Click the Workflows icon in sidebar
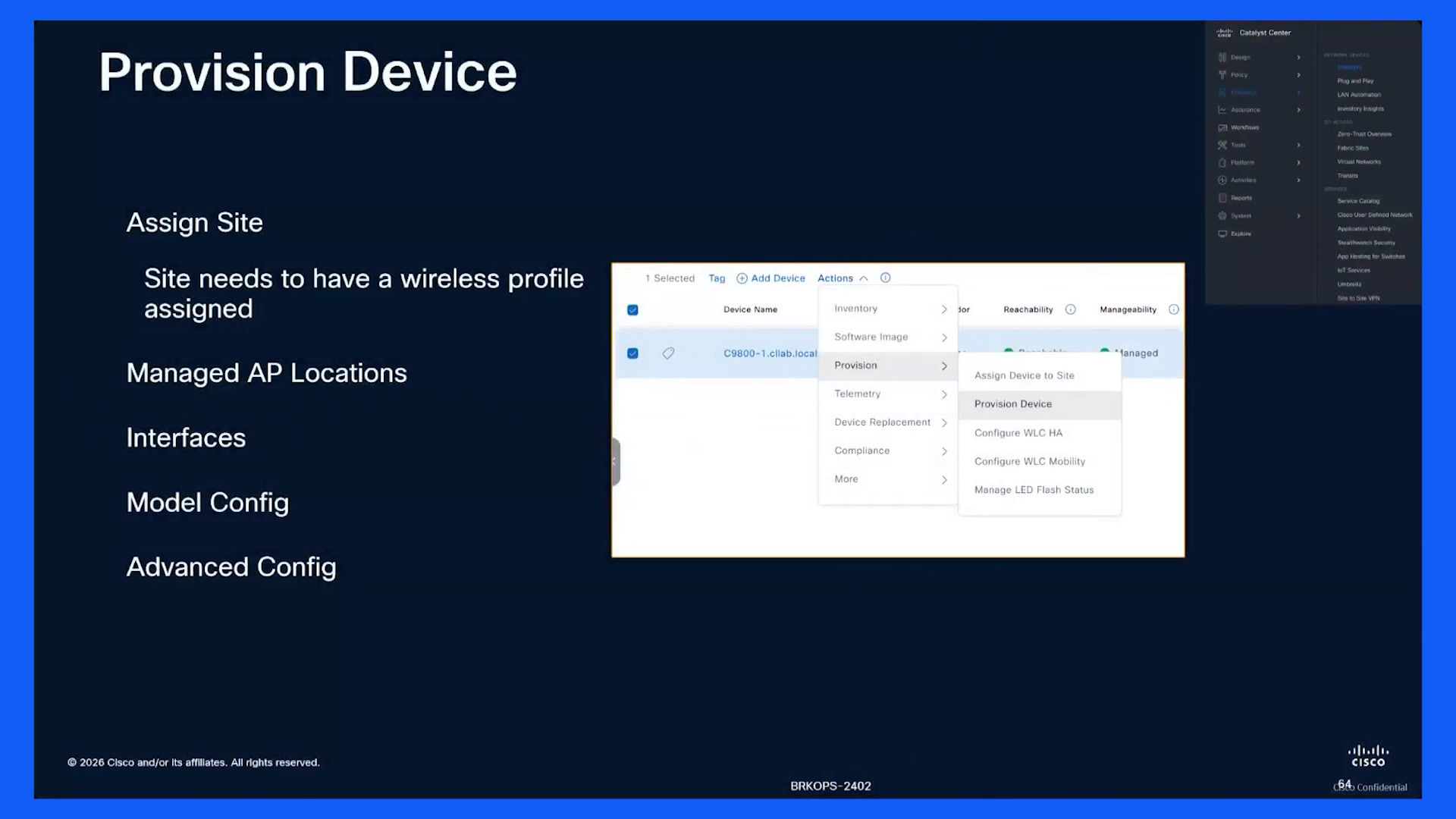The image size is (1456, 819). coord(1222,127)
